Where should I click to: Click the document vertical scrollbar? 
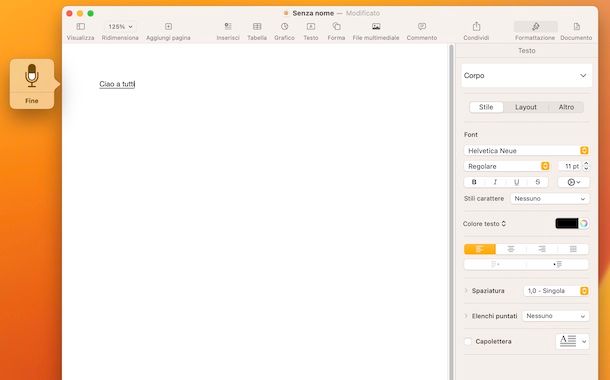point(451,212)
